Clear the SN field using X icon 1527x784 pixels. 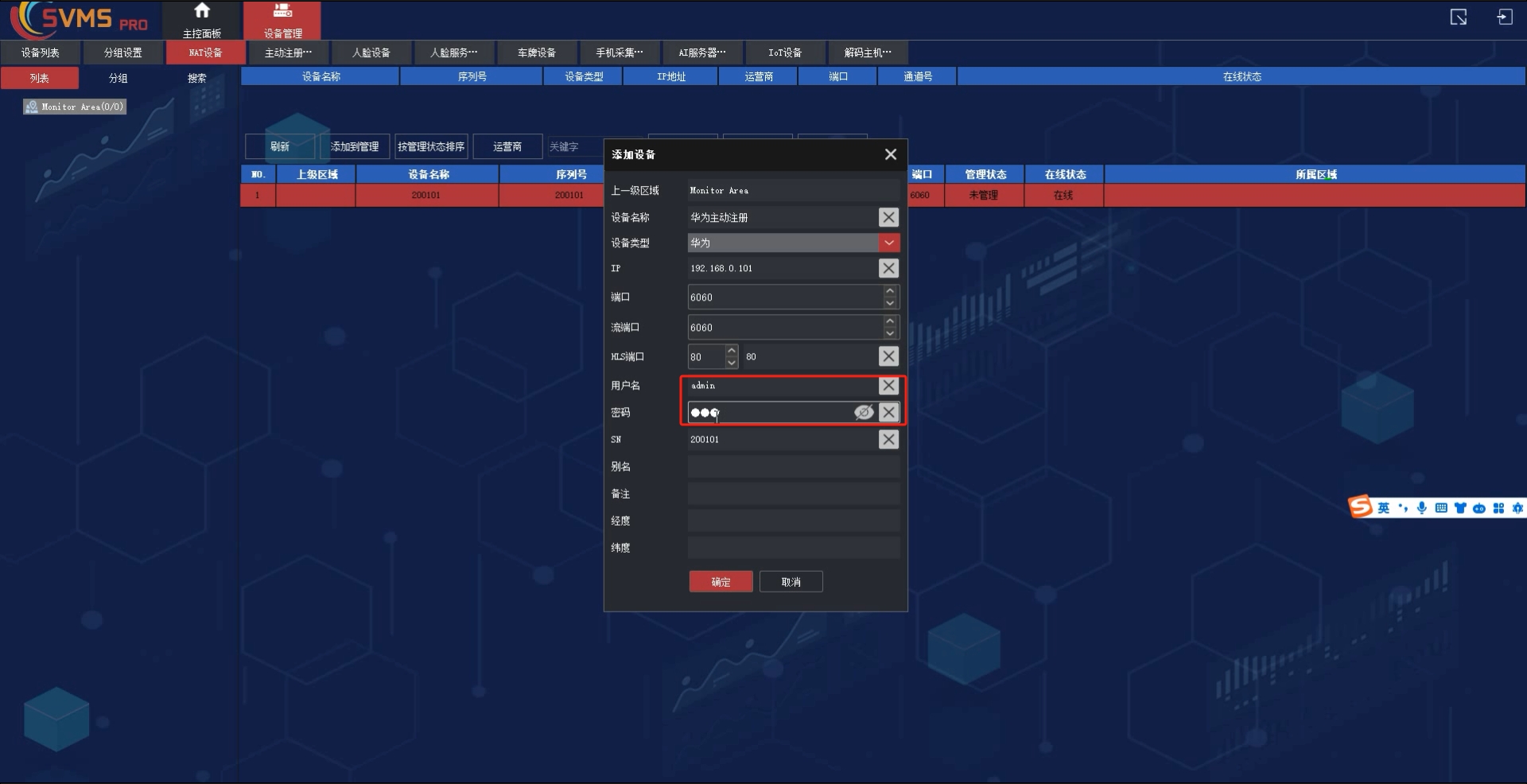(888, 440)
